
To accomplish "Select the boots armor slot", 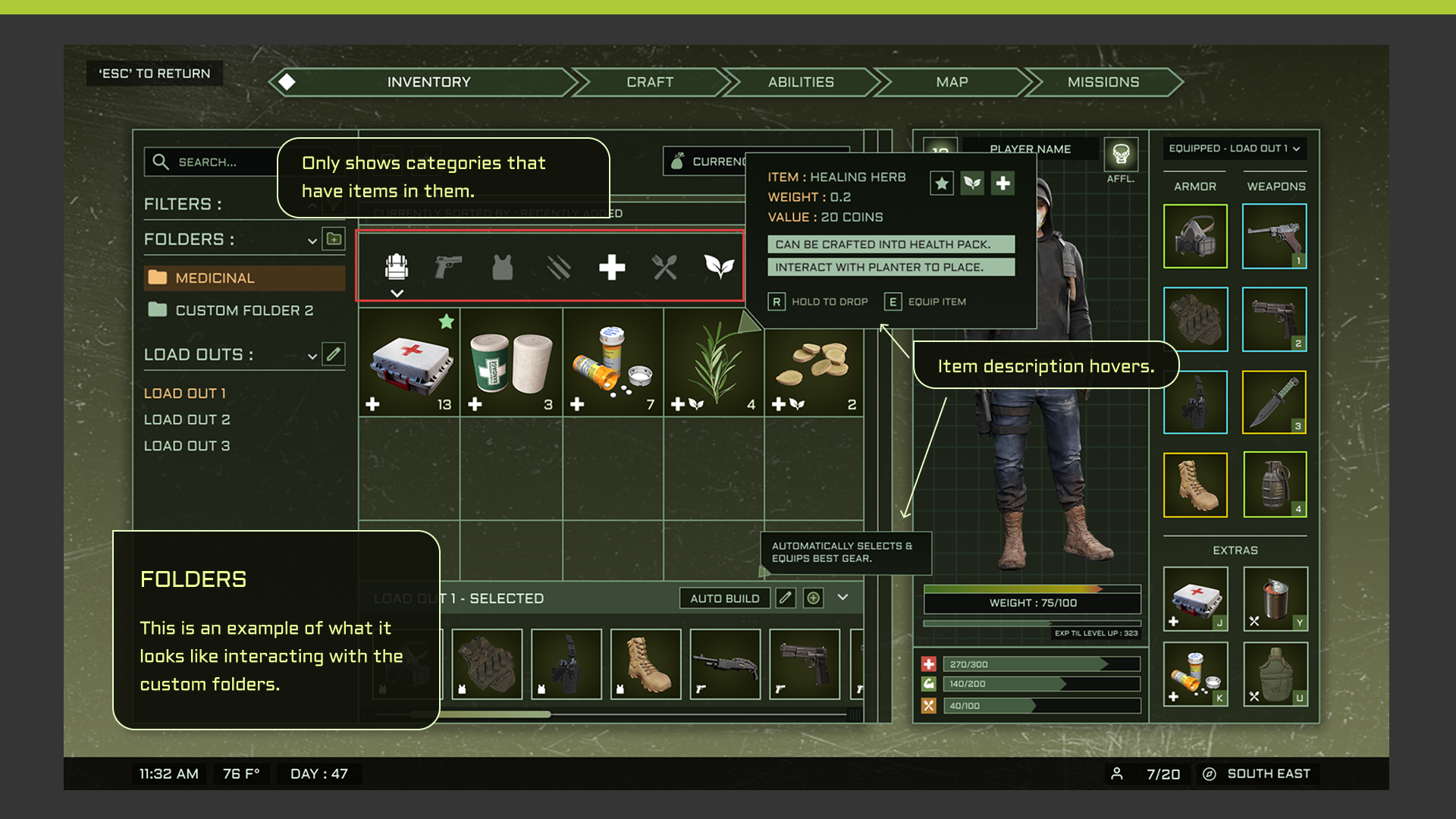I will coord(1195,485).
